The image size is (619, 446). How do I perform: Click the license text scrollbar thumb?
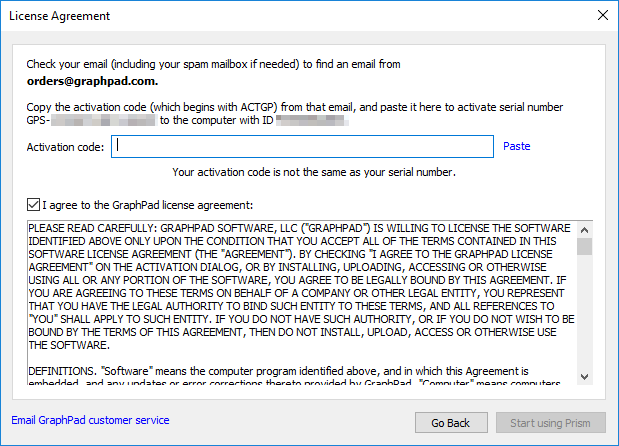(x=584, y=246)
